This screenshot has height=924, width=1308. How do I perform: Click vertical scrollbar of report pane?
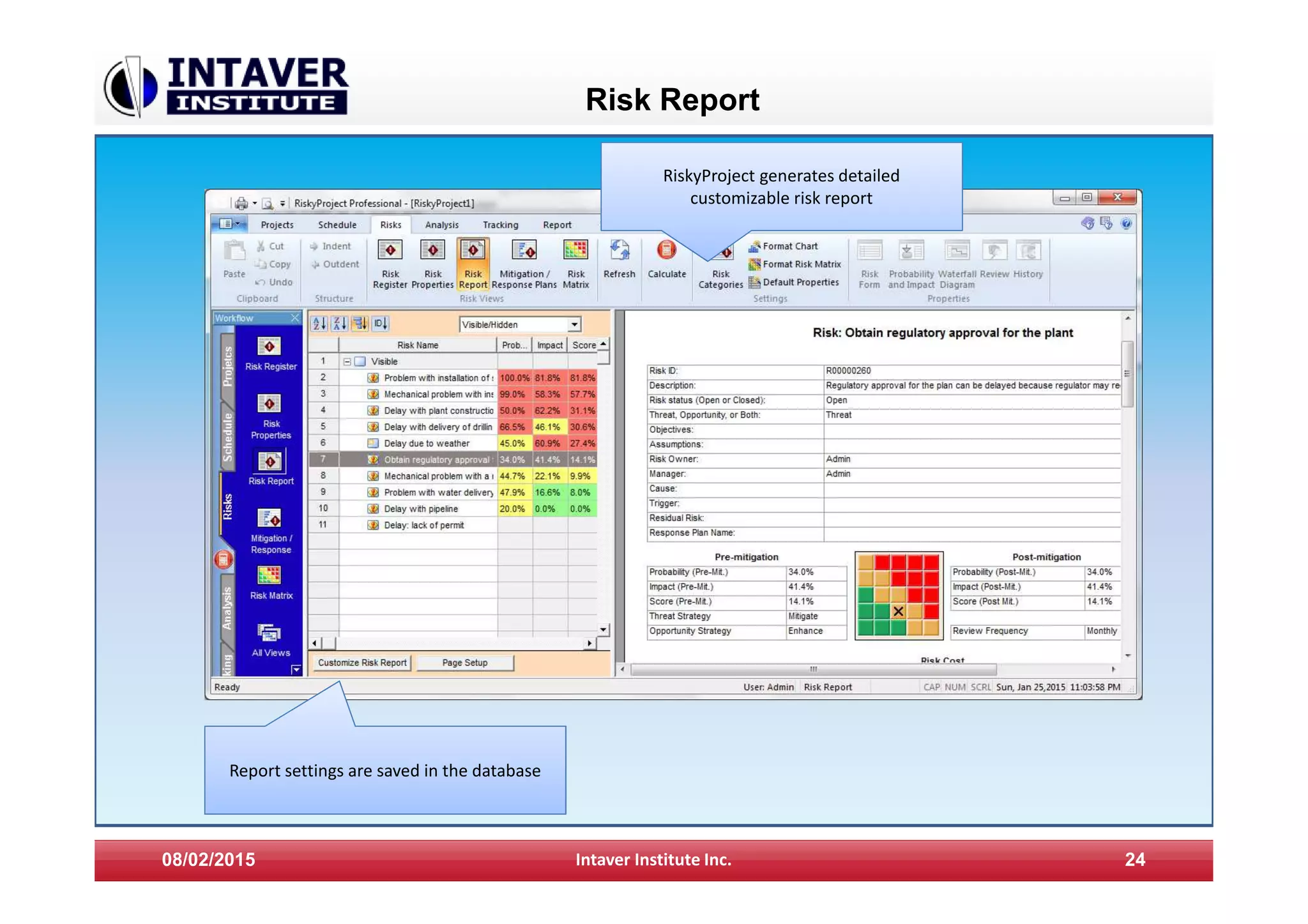(x=1127, y=374)
